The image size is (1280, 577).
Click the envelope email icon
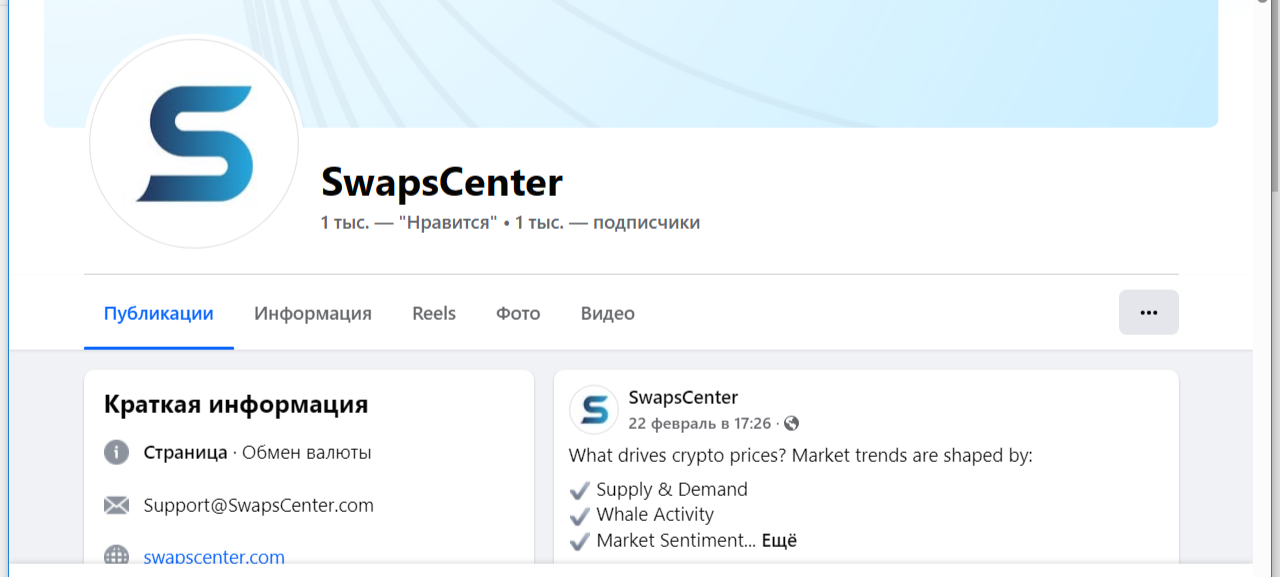(117, 506)
